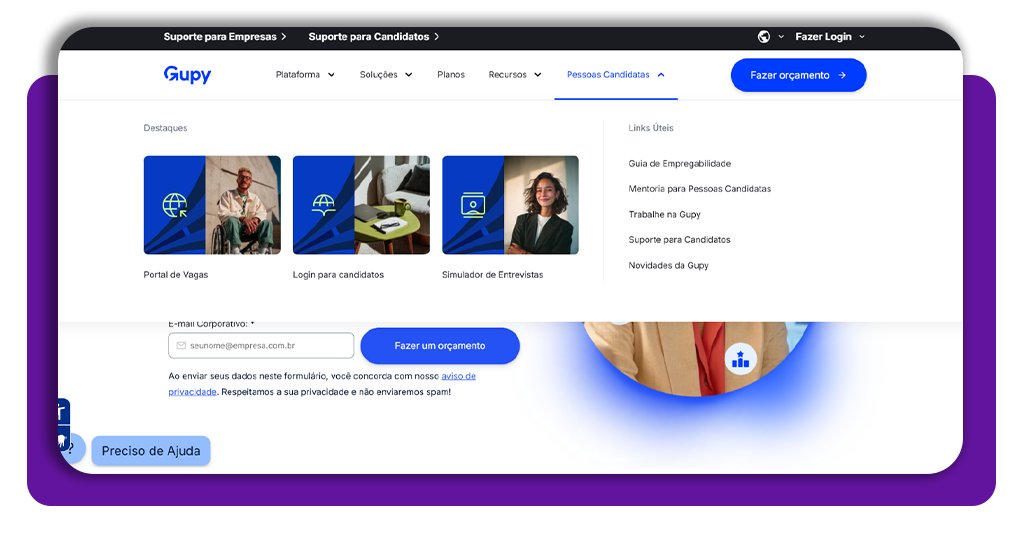Expand the Plataforma dropdown menu
1024x536 pixels.
tap(305, 74)
